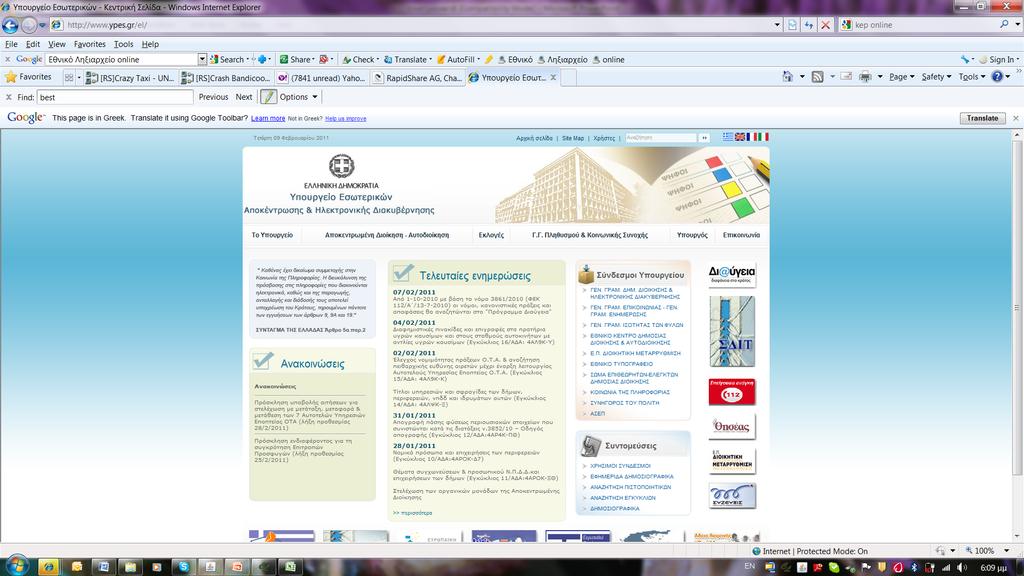Click Sign In on Google Toolbar

pyautogui.click(x=997, y=59)
